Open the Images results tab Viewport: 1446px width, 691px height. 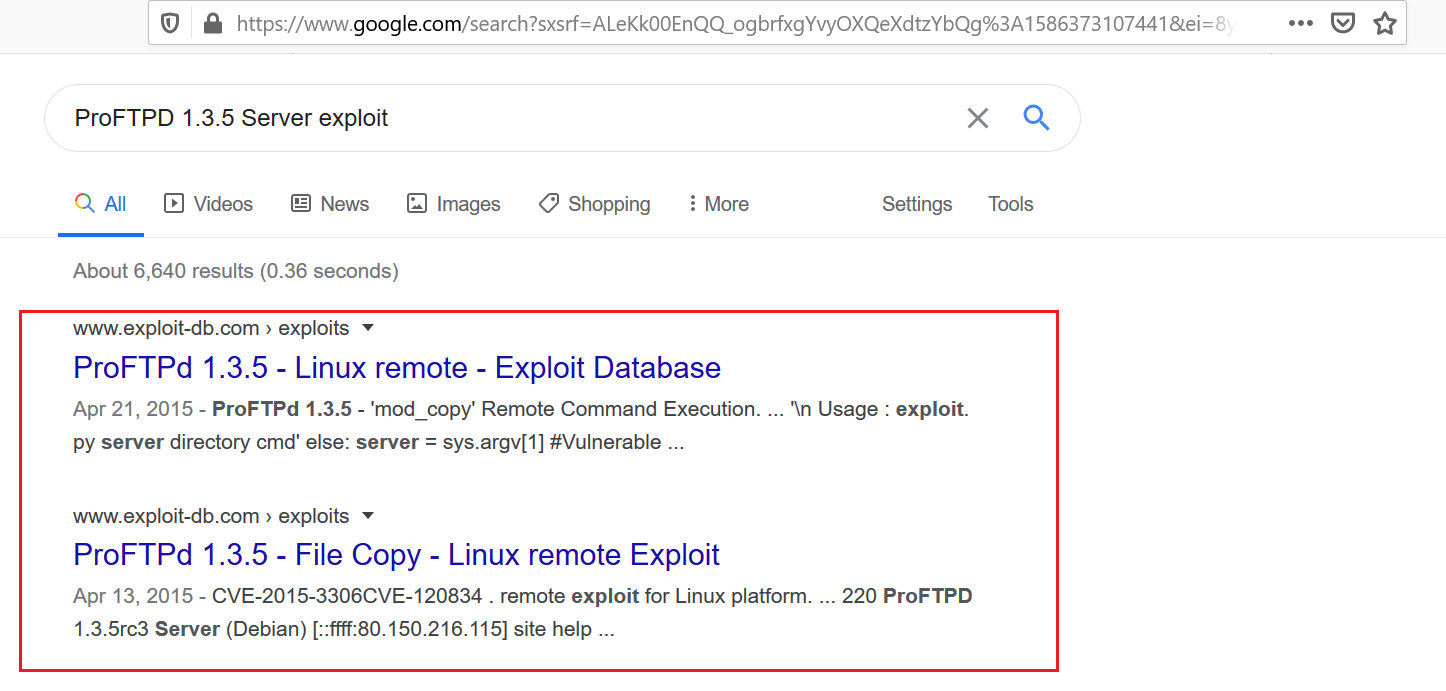coord(454,204)
